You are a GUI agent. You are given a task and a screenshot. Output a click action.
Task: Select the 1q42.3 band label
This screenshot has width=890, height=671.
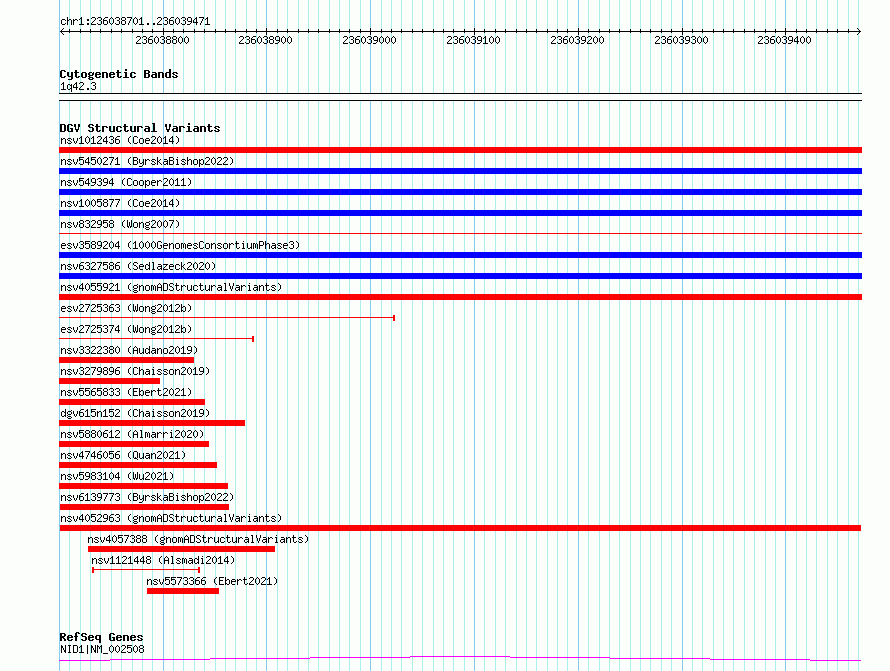tap(78, 86)
